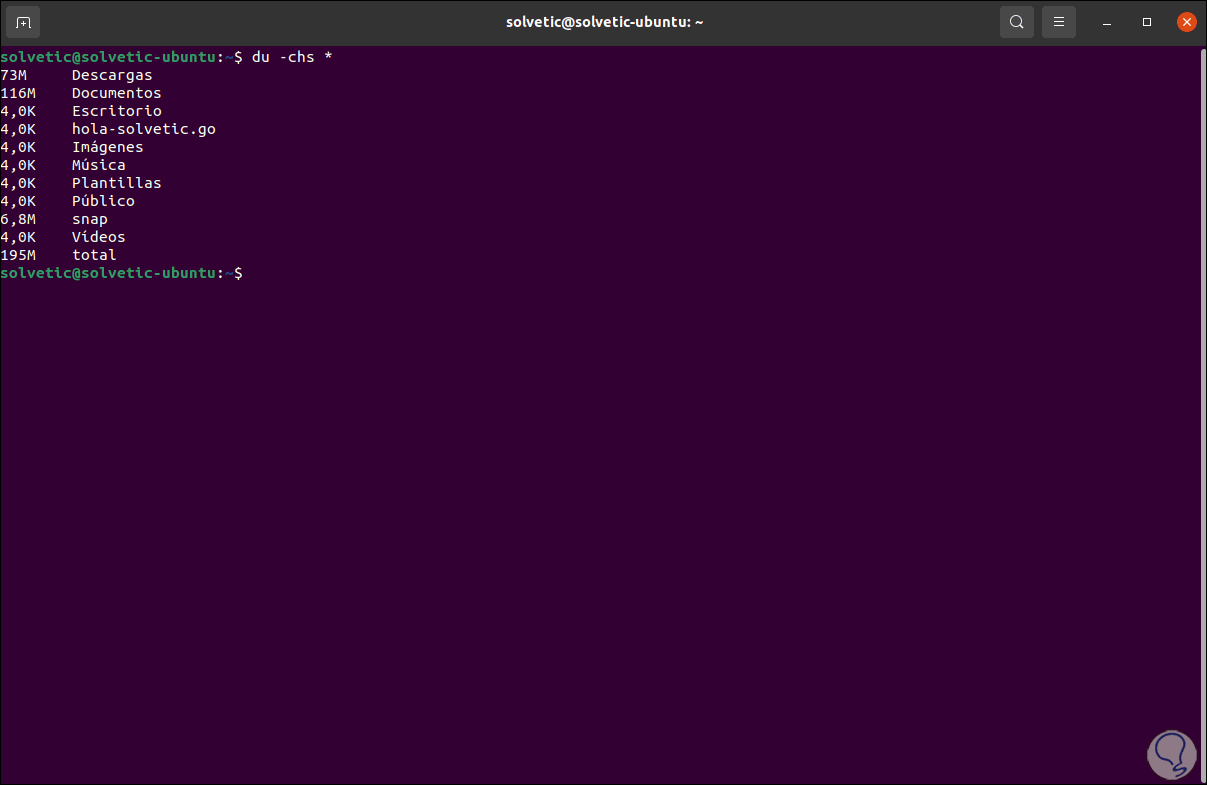Click the terminal scrollbar on the right
The width and height of the screenshot is (1207, 785).
1200,400
